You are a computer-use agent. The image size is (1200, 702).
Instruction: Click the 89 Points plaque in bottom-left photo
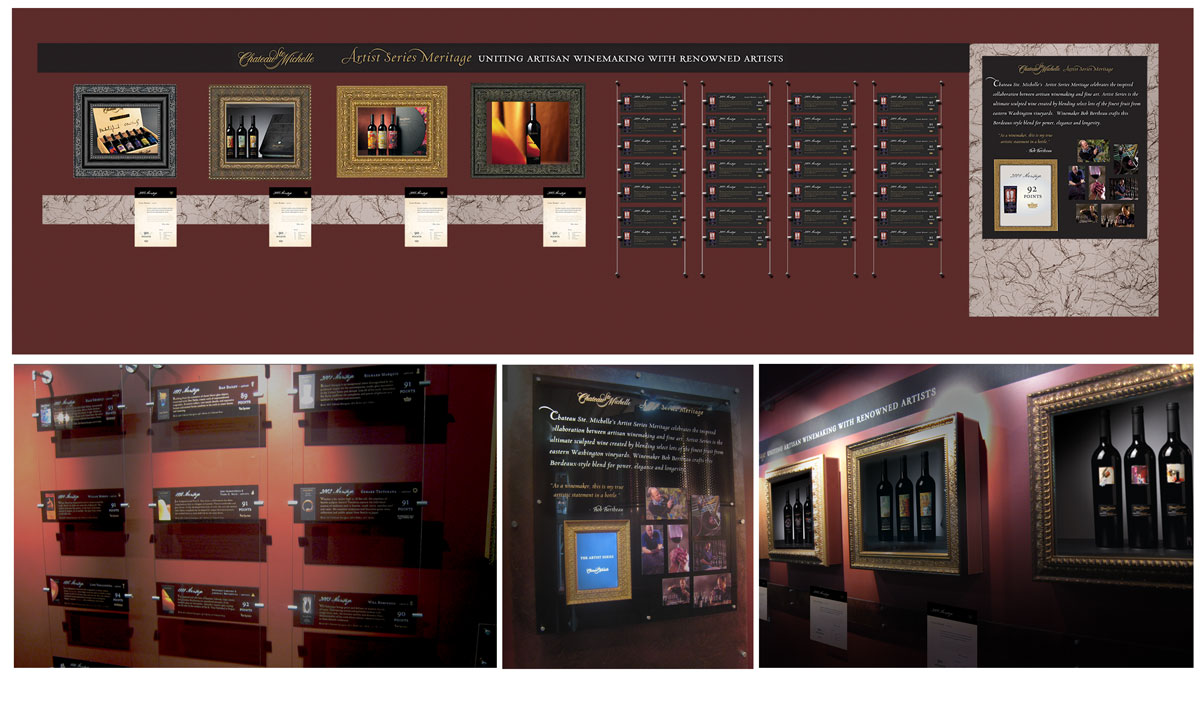click(x=207, y=401)
